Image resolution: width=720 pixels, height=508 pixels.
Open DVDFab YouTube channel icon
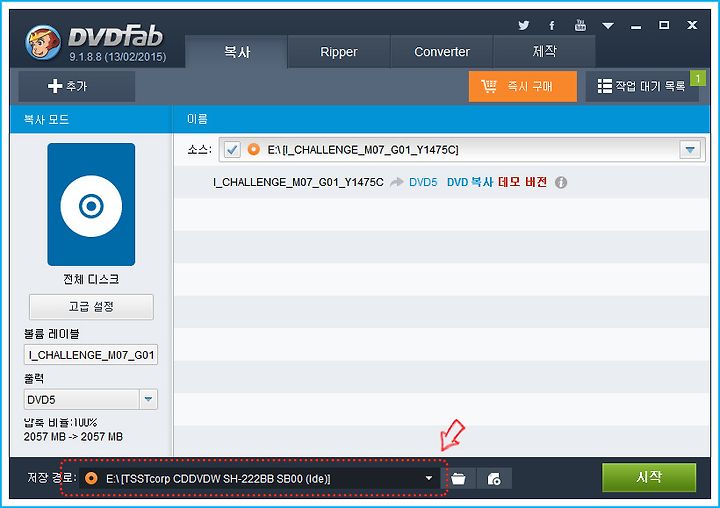pyautogui.click(x=580, y=25)
